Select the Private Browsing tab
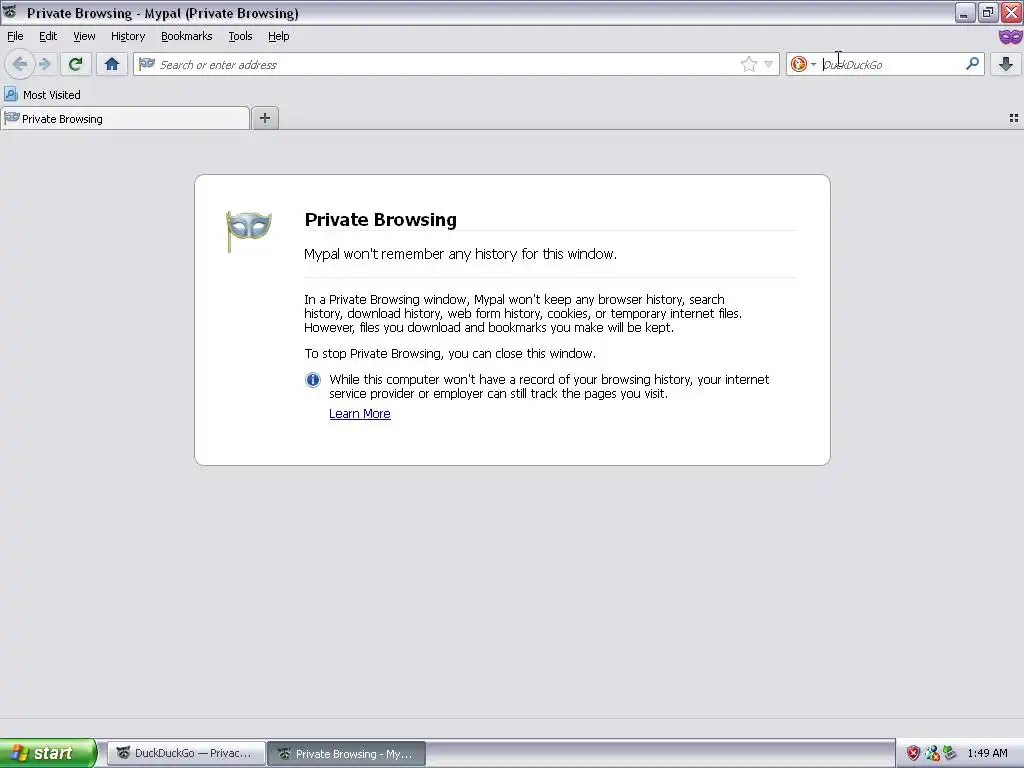Image resolution: width=1024 pixels, height=768 pixels. click(125, 119)
